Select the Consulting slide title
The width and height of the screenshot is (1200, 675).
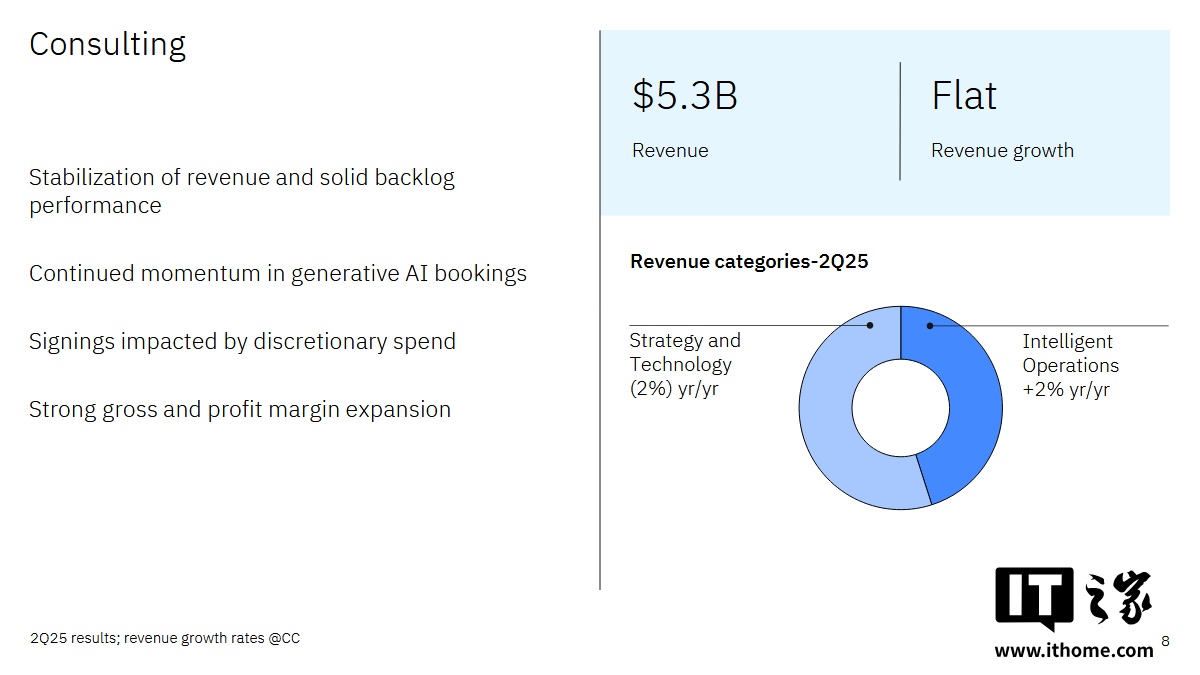click(x=107, y=45)
